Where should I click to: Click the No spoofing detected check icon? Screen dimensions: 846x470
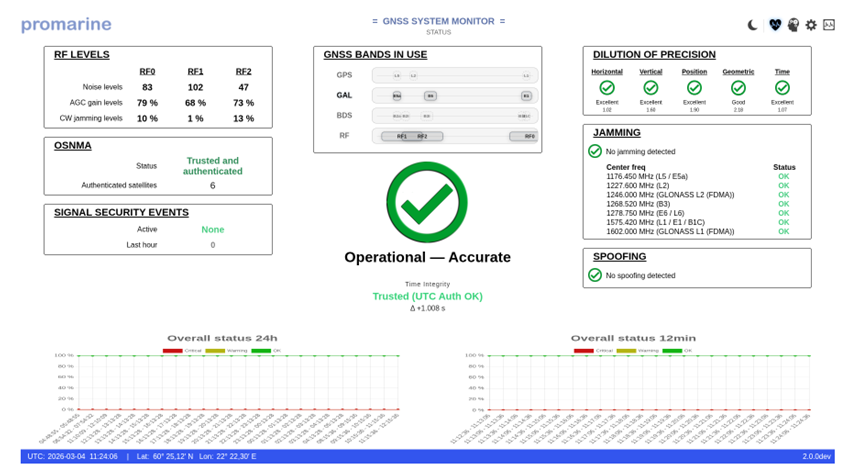coord(595,275)
